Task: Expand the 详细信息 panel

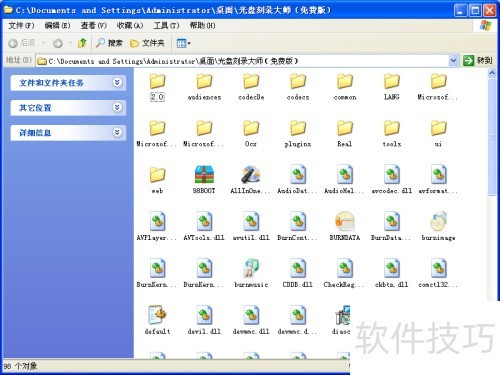Action: point(117,132)
